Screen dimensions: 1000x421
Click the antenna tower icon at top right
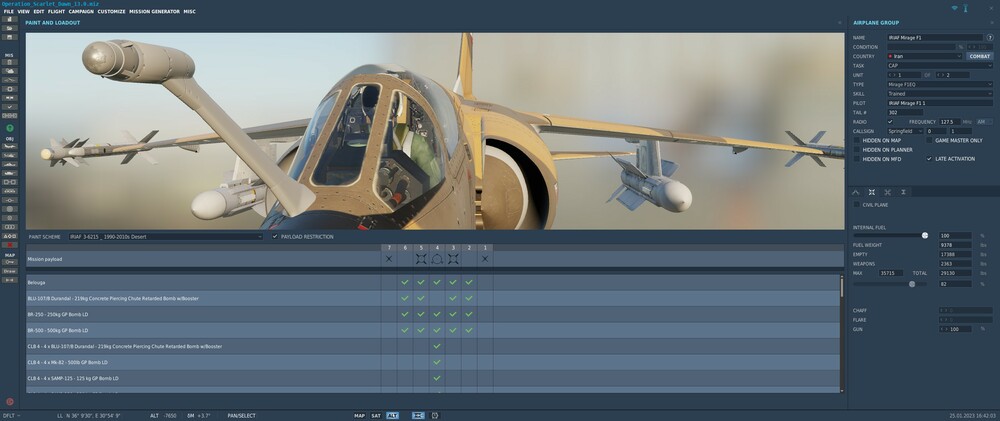click(966, 8)
